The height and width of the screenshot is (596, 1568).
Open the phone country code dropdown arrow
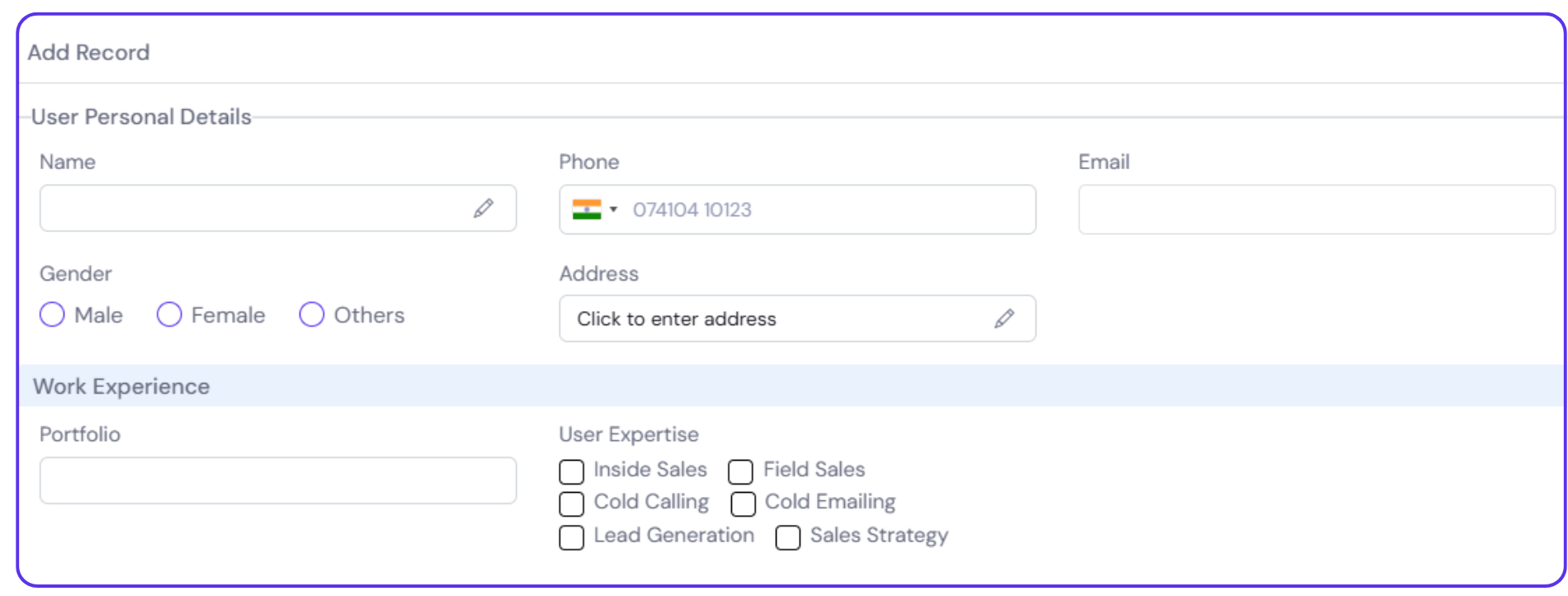(613, 210)
